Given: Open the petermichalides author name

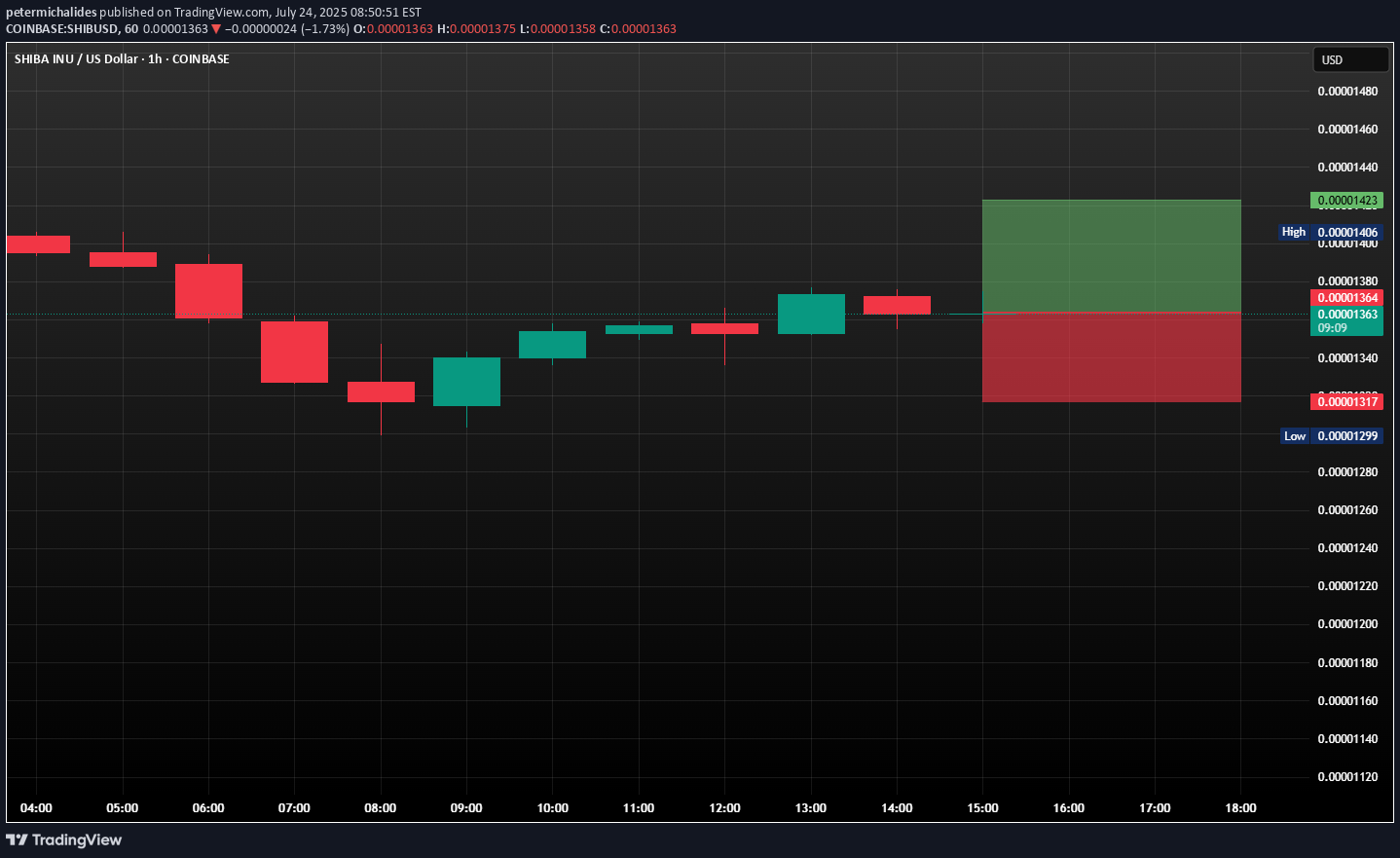Looking at the screenshot, I should point(52,13).
